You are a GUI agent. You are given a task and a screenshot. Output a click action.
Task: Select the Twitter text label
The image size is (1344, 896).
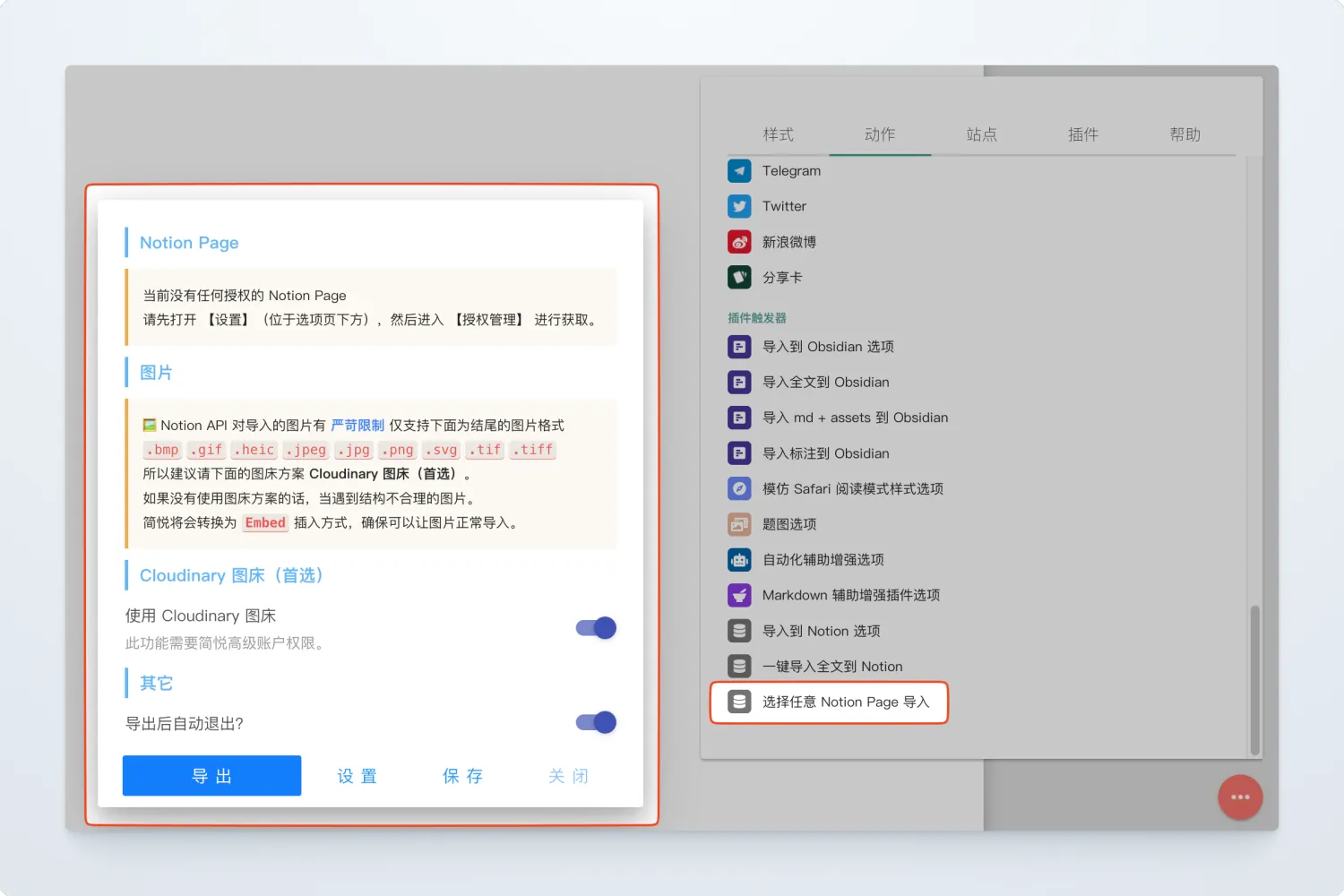click(x=784, y=206)
